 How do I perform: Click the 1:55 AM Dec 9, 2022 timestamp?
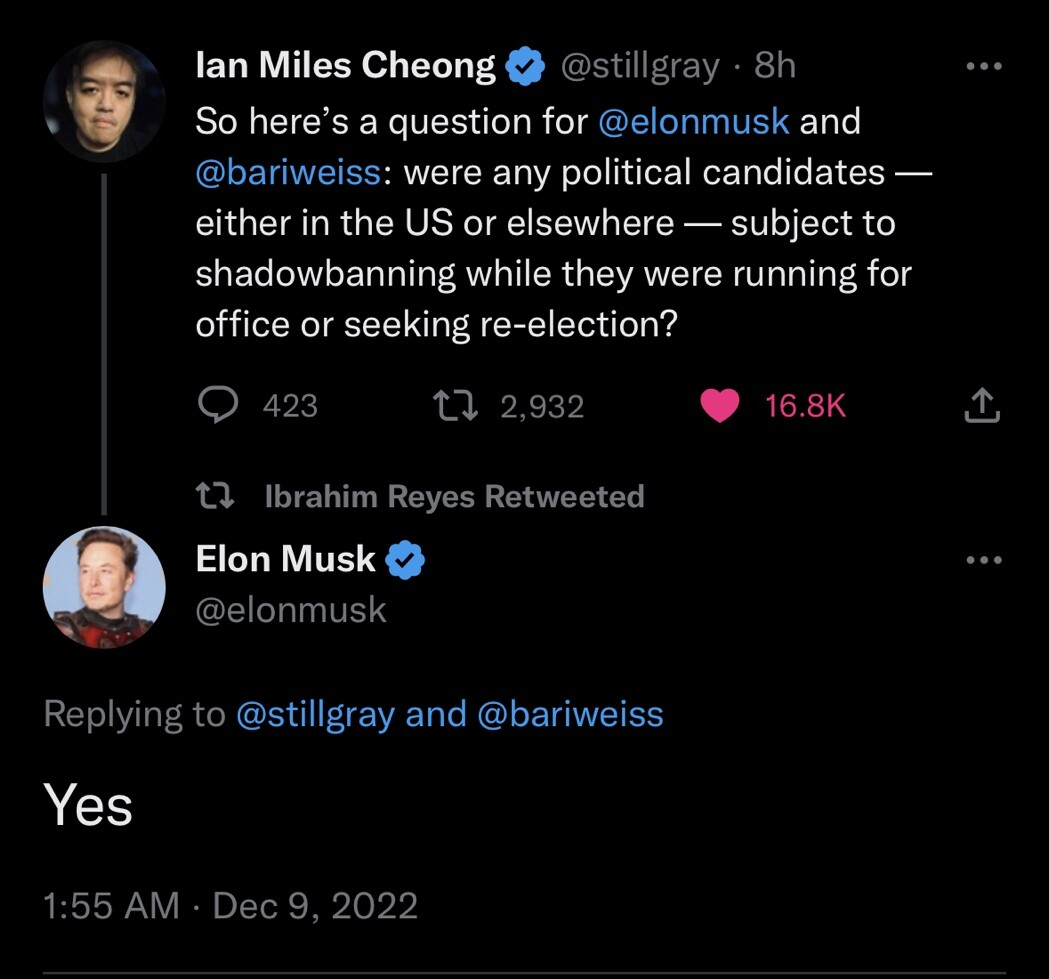[231, 906]
